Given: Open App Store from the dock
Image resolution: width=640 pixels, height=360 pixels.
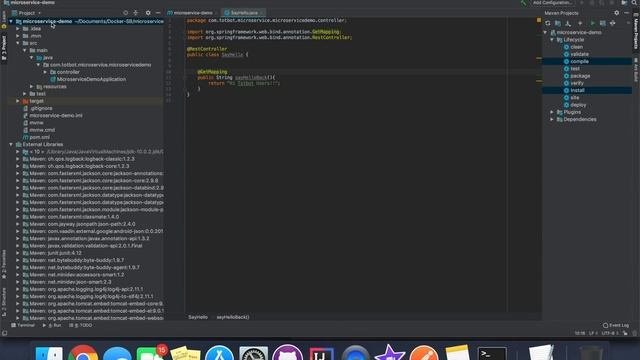Looking at the screenshot, I should pyautogui.click(x=219, y=353).
